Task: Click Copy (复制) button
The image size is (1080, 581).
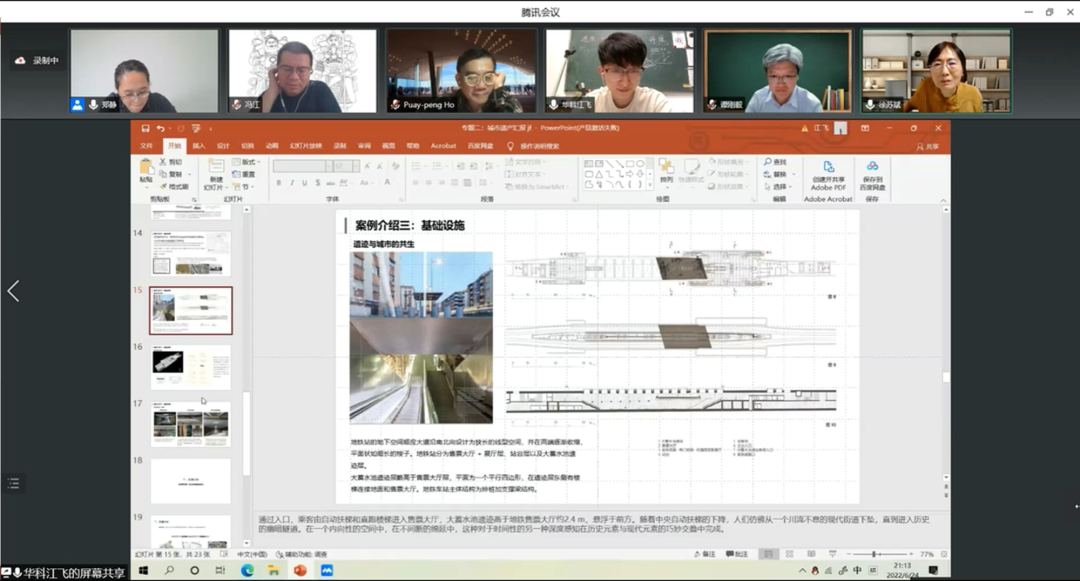Action: [171, 174]
